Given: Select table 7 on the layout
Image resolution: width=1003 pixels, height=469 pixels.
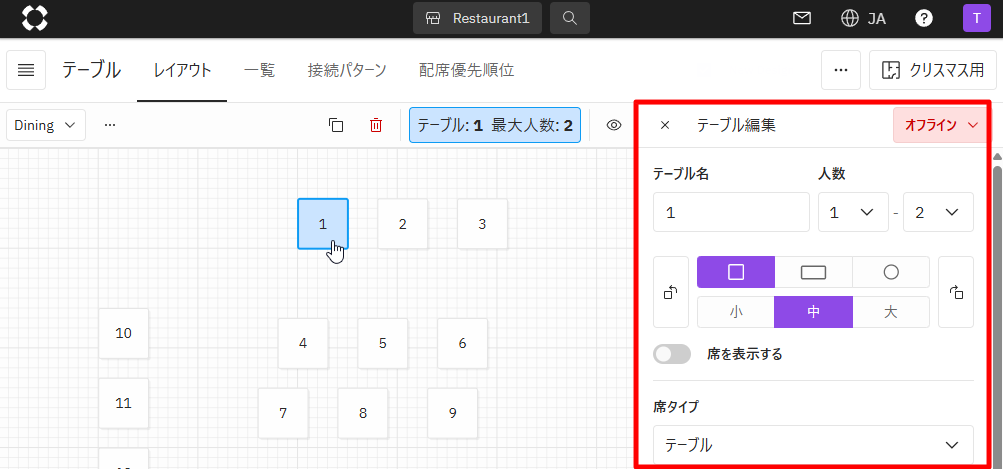Looking at the screenshot, I should (283, 413).
